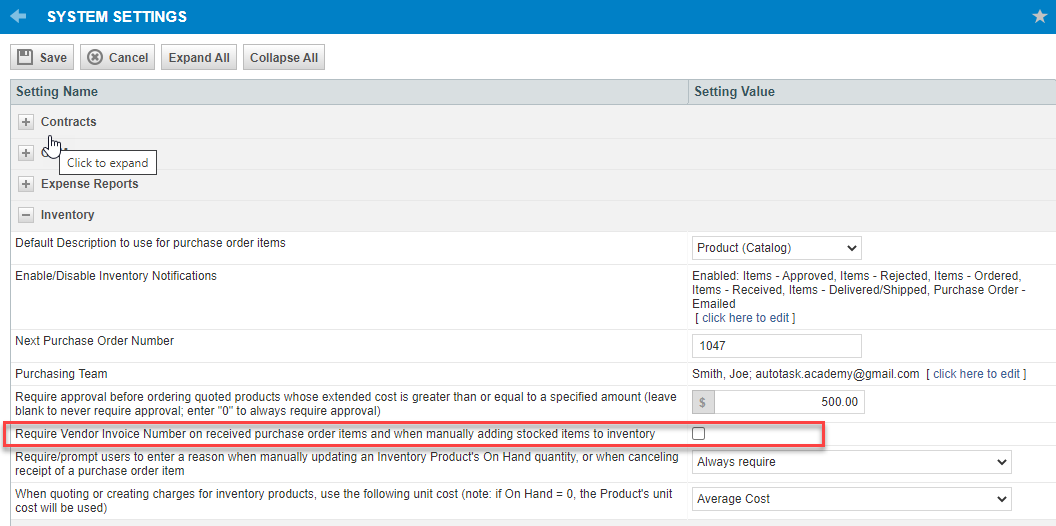Edit inventory notifications via click here link
This screenshot has height=526, width=1056.
[x=745, y=317]
